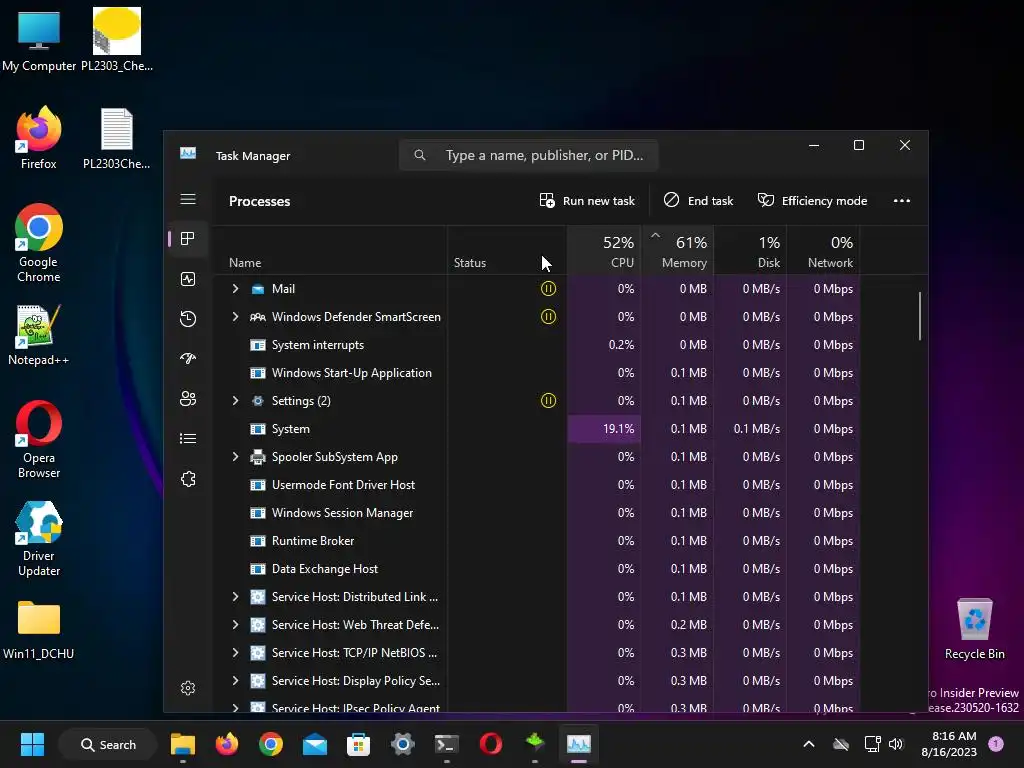Expand Service Host: Distributed Link row
Image resolution: width=1024 pixels, height=768 pixels.
[x=235, y=596]
